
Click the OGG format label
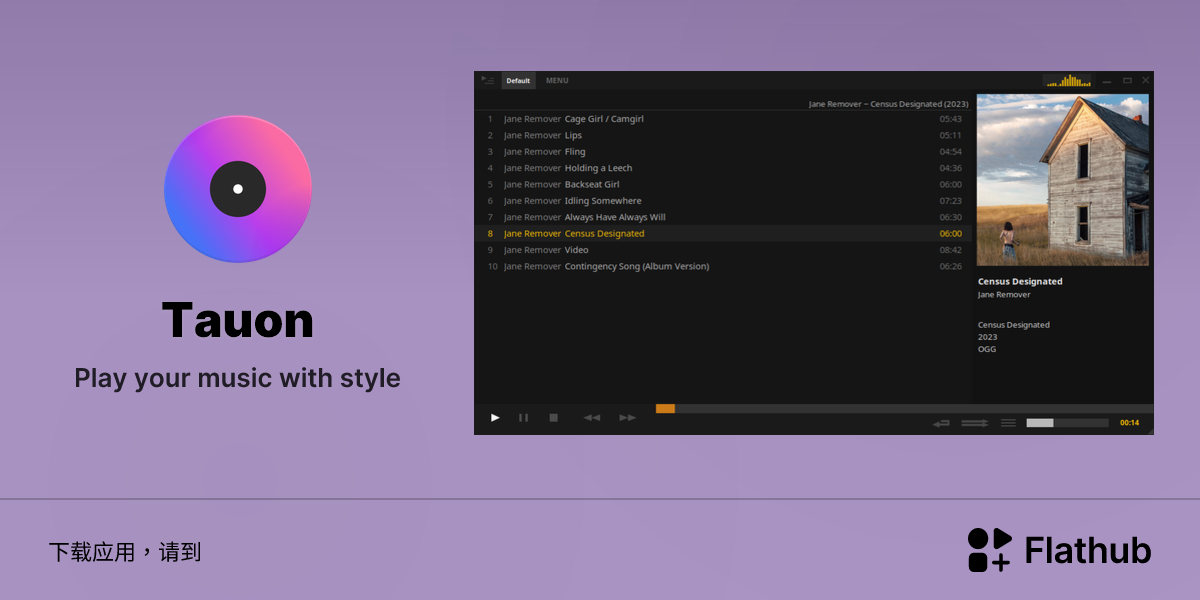point(987,349)
